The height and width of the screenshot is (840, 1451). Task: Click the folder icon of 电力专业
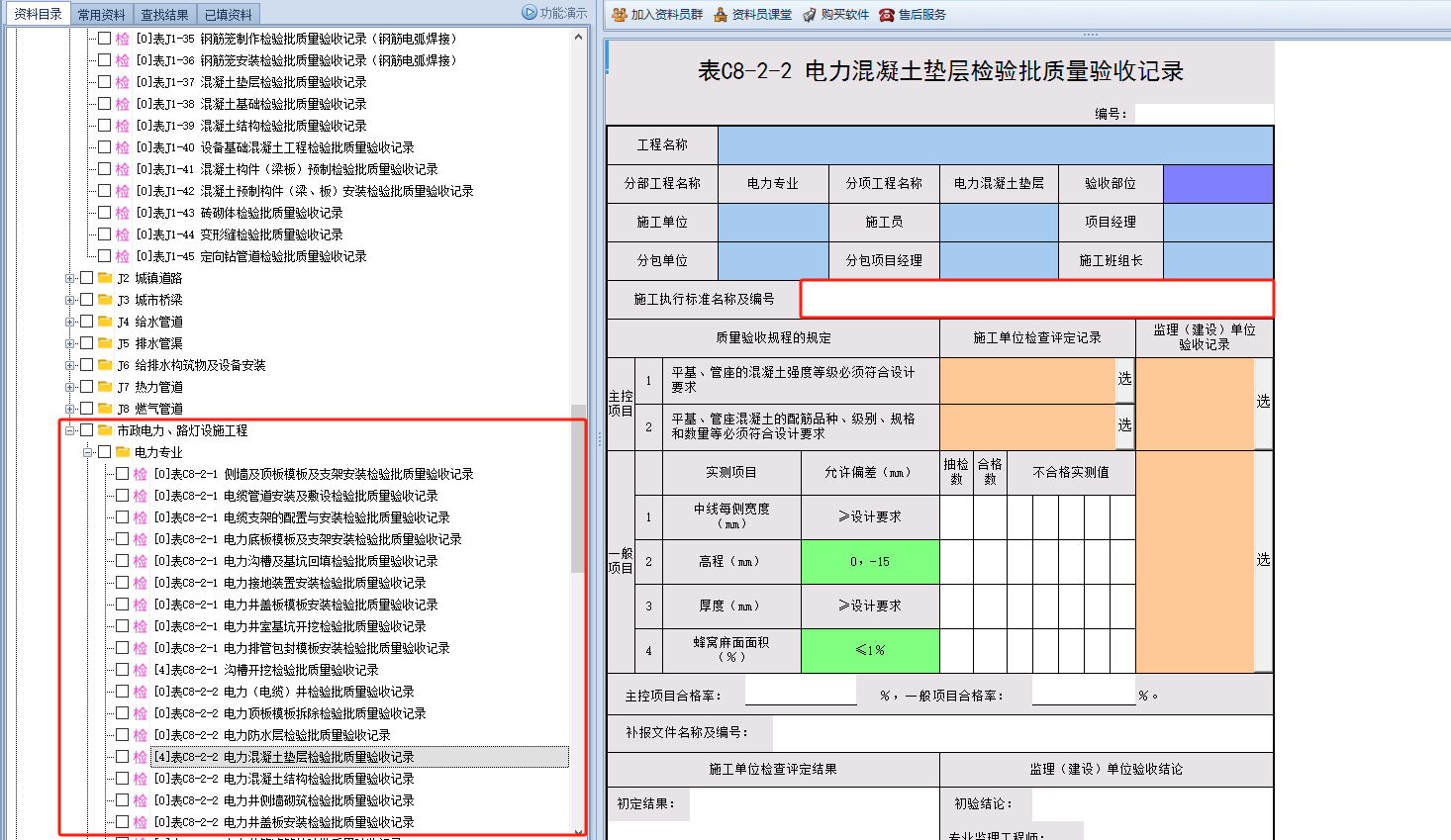(123, 452)
